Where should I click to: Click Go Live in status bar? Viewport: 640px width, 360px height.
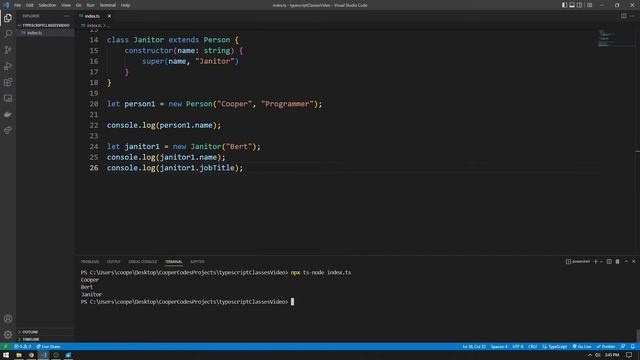click(x=582, y=347)
